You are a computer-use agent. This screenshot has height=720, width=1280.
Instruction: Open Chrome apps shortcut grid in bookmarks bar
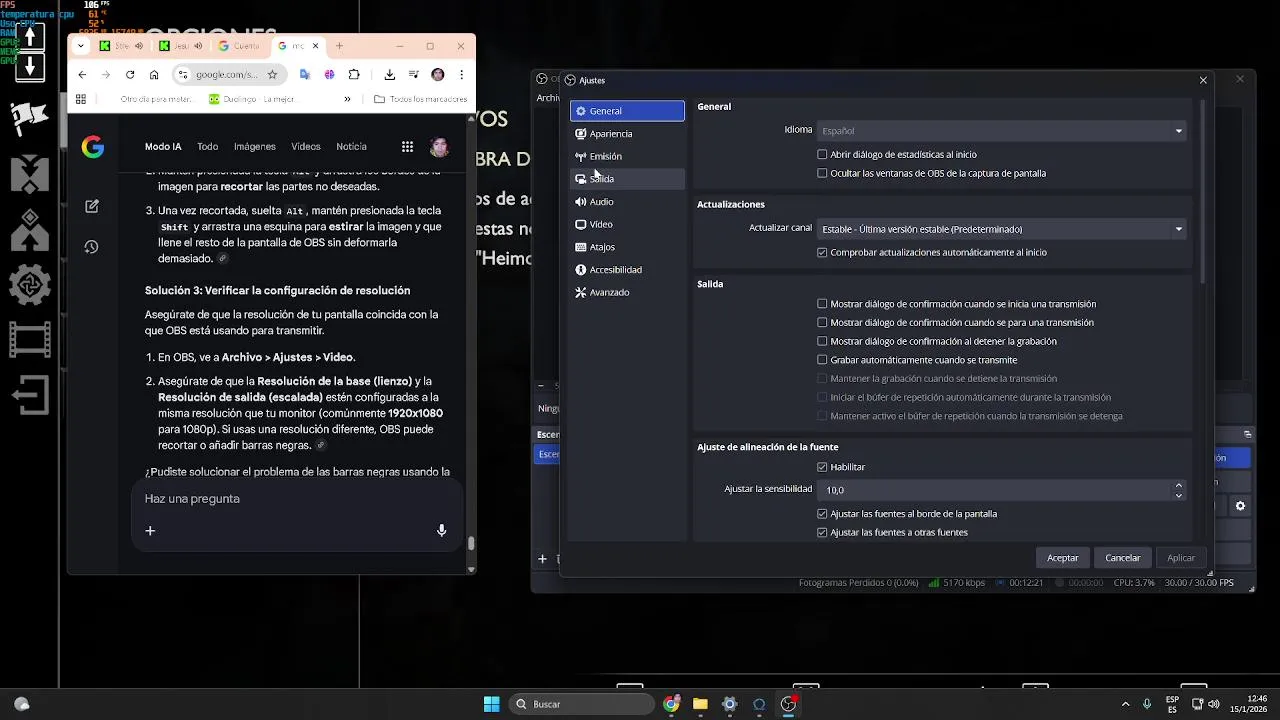(x=81, y=99)
